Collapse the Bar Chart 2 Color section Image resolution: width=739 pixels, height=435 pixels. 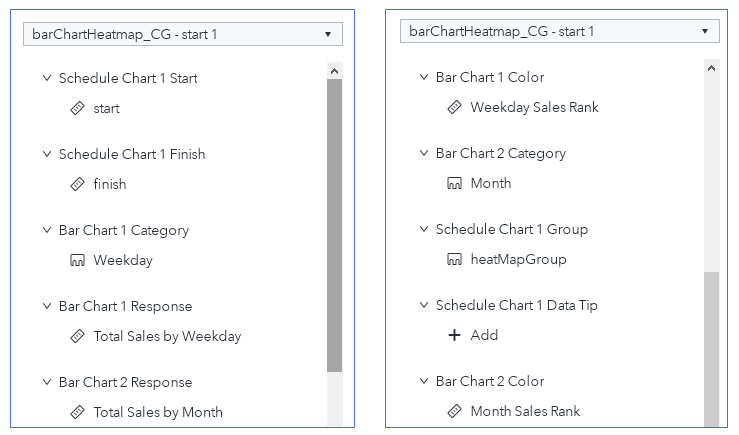pos(423,381)
